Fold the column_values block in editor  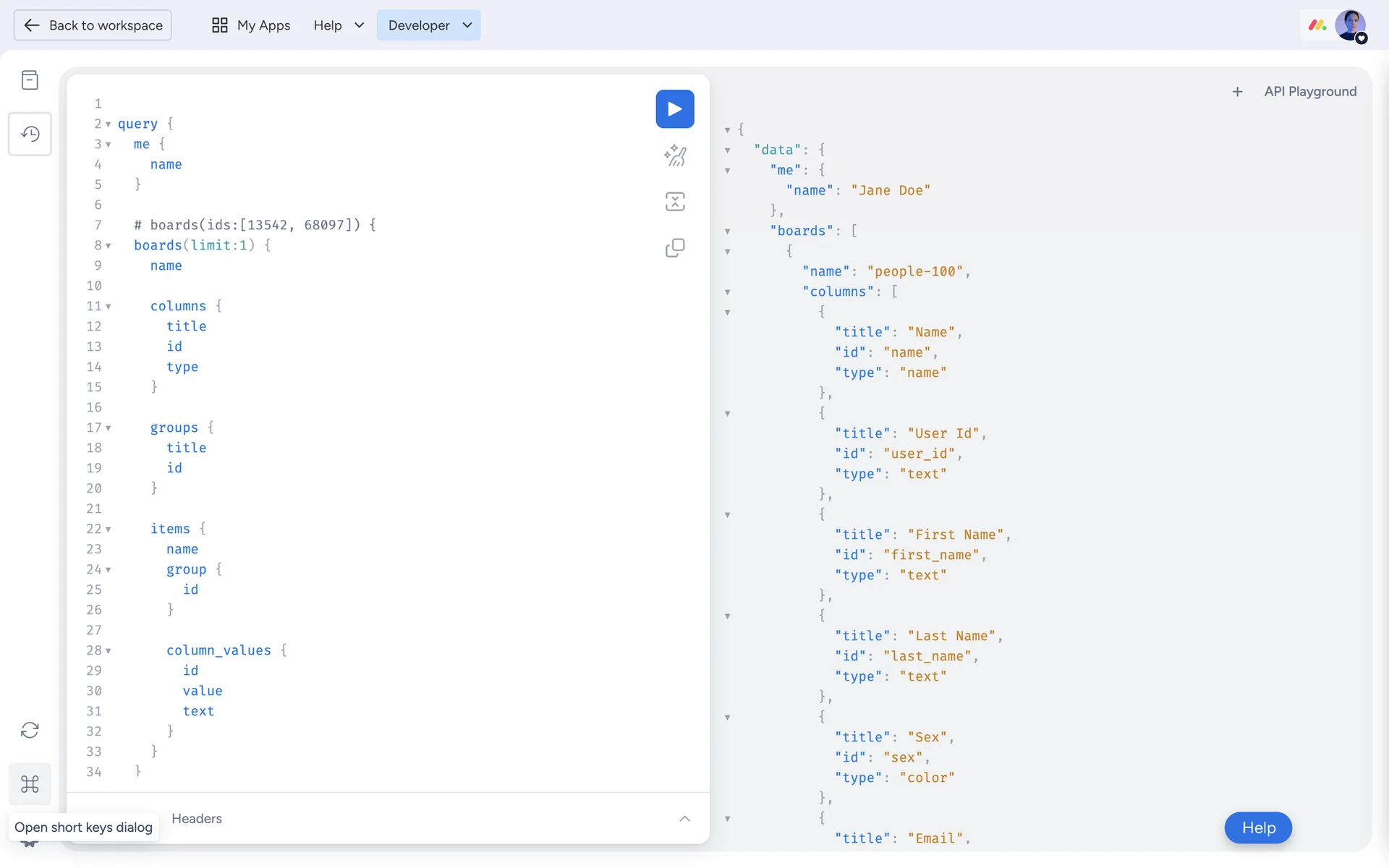pos(109,651)
